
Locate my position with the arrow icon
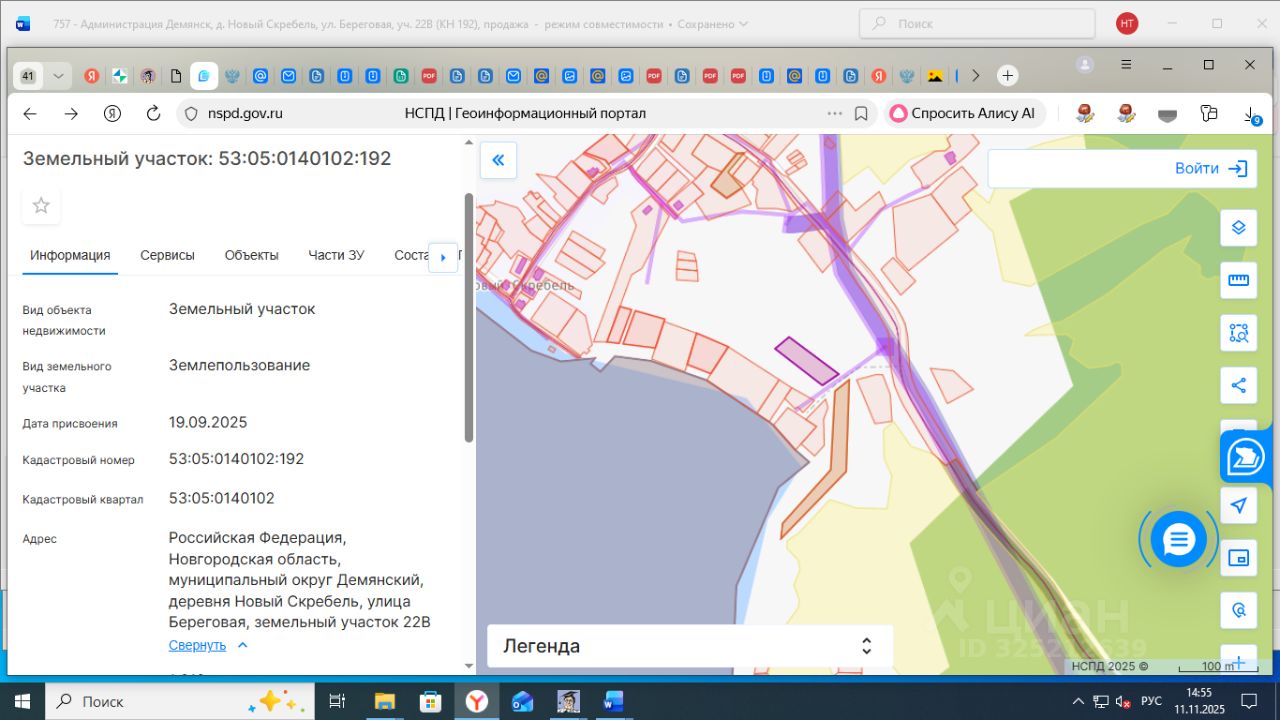(1238, 505)
